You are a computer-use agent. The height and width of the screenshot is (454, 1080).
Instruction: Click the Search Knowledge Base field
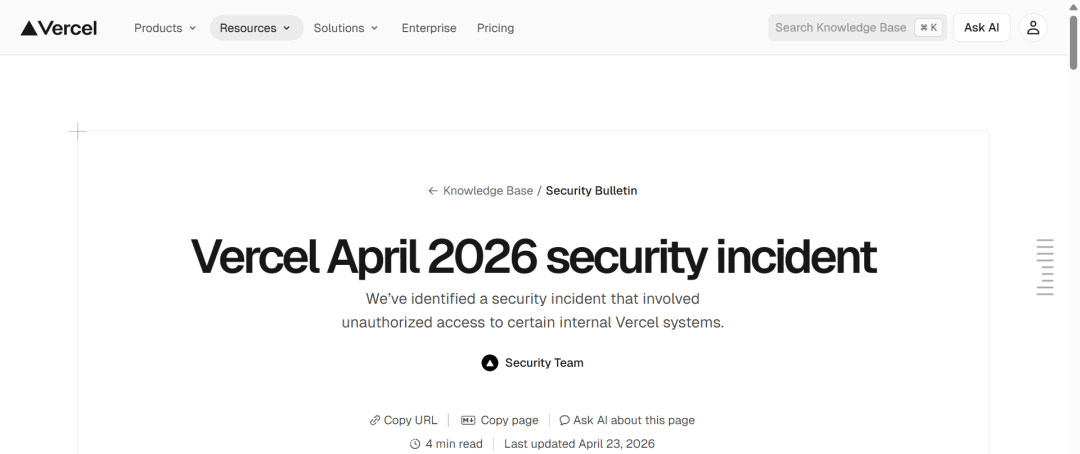[840, 28]
